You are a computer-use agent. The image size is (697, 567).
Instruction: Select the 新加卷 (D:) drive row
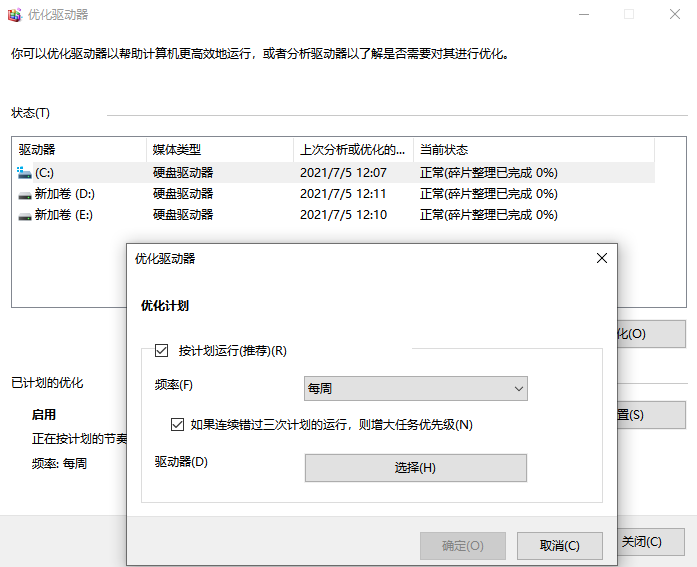(65, 194)
